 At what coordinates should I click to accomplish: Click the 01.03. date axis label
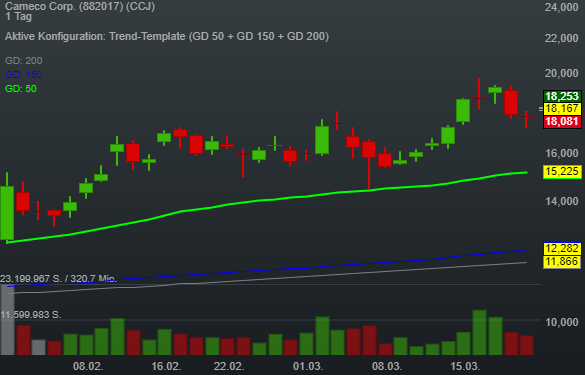click(x=308, y=366)
